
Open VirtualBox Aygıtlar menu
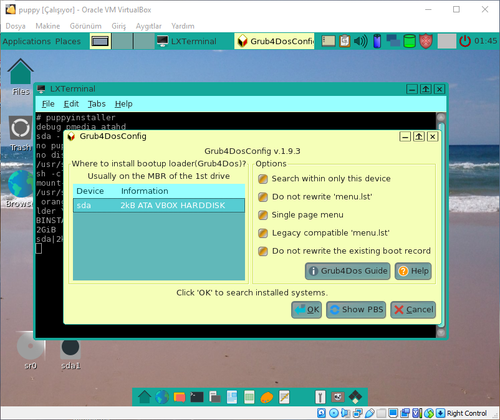tap(148, 26)
